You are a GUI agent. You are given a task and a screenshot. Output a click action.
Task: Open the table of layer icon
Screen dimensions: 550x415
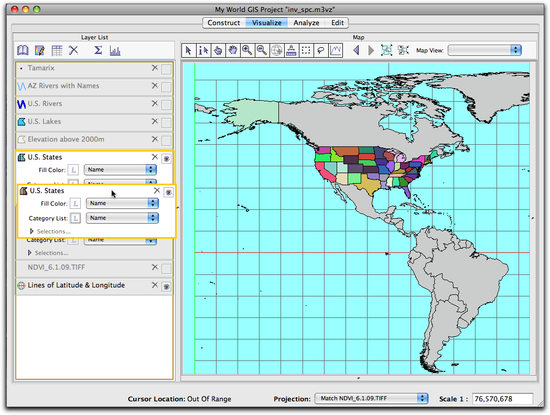pos(56,51)
